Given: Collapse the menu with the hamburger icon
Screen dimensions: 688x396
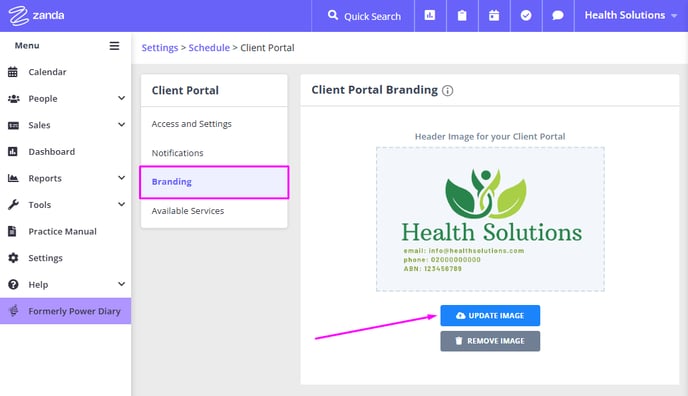Looking at the screenshot, I should [114, 46].
